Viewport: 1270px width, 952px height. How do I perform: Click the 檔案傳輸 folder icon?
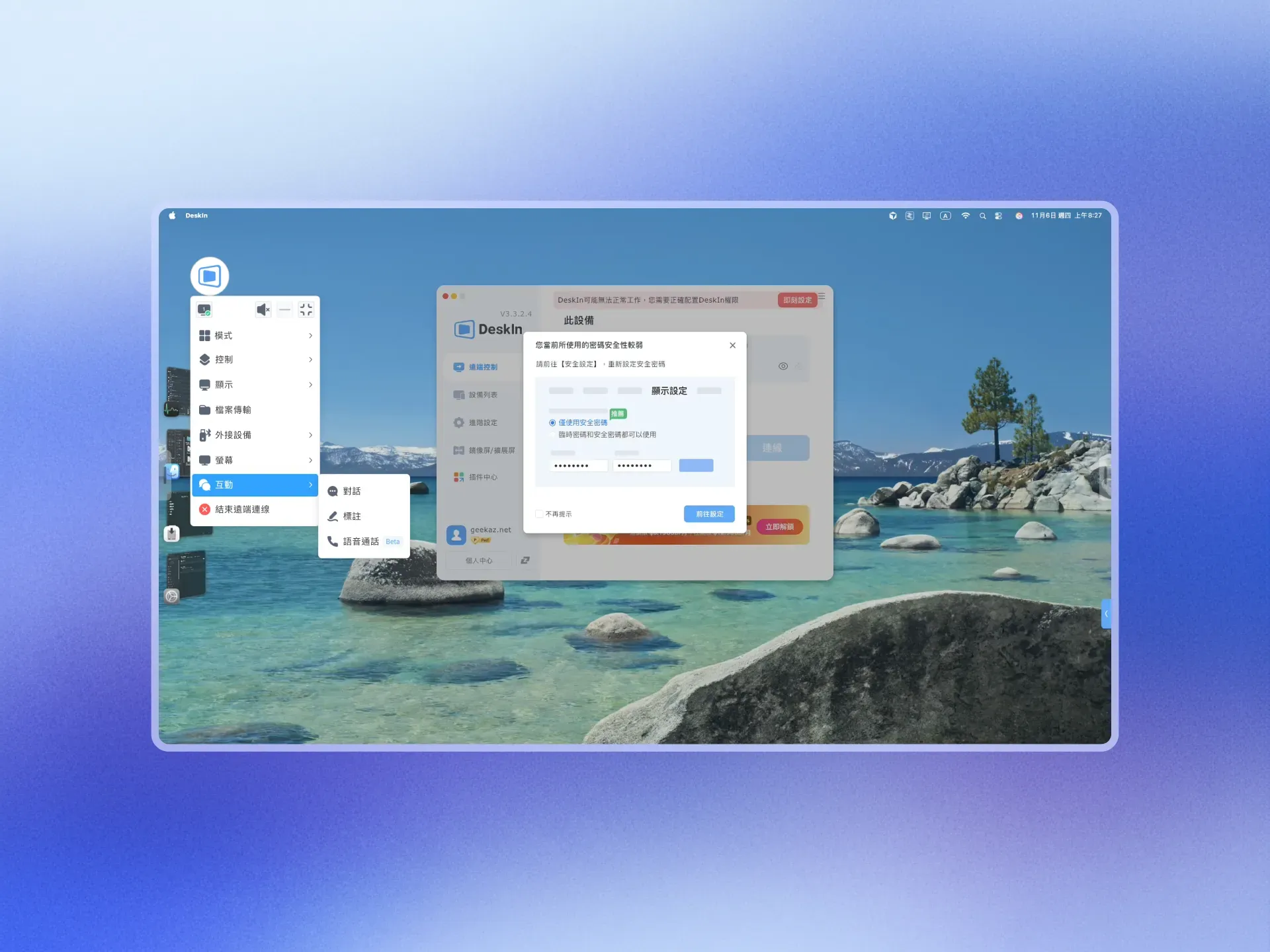[204, 410]
